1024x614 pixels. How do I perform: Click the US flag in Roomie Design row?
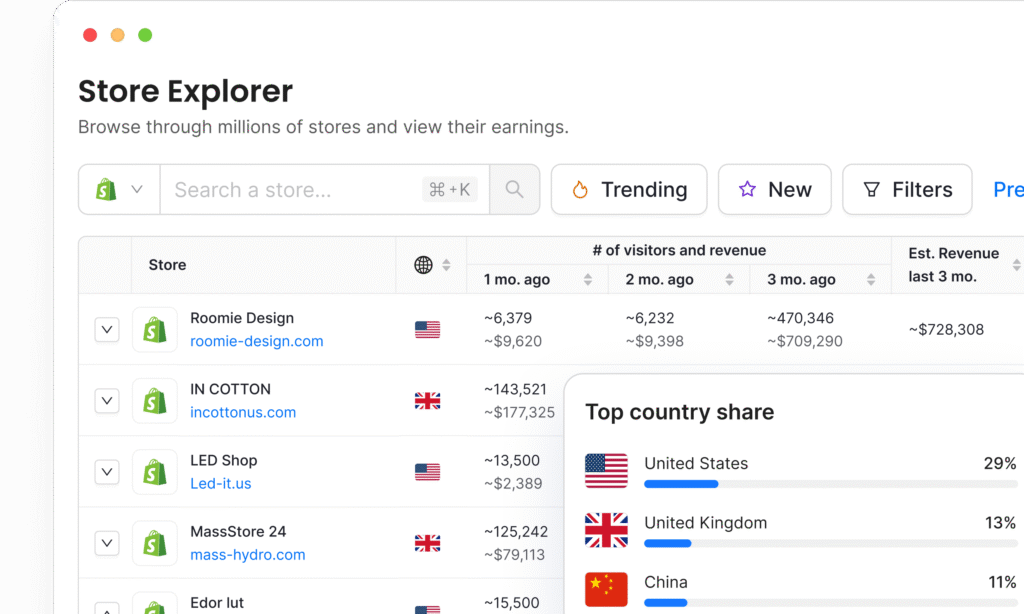[x=427, y=330]
